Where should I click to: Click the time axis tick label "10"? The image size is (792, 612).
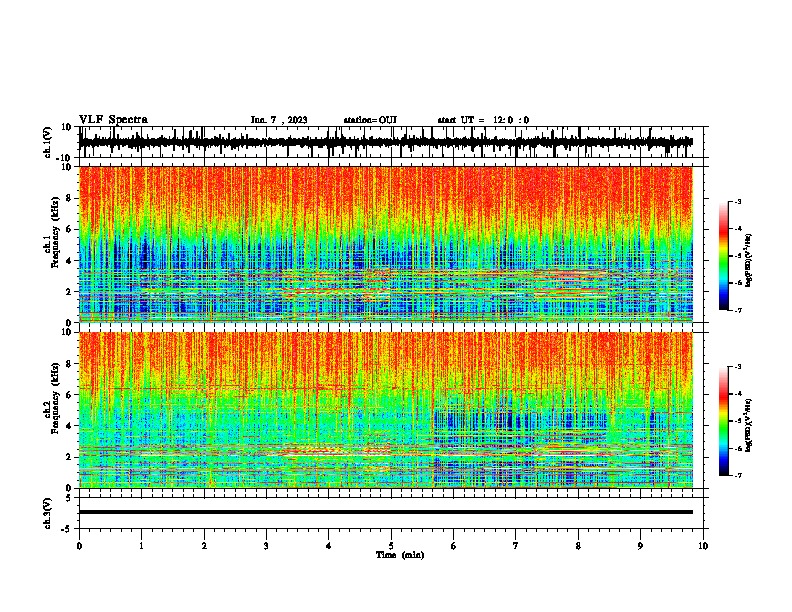(703, 546)
